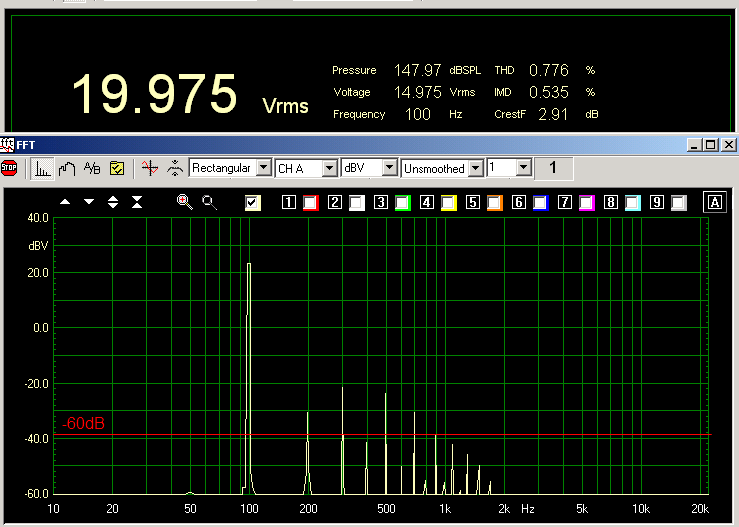
Task: Click the memory slot 8 number icon
Action: 611,202
